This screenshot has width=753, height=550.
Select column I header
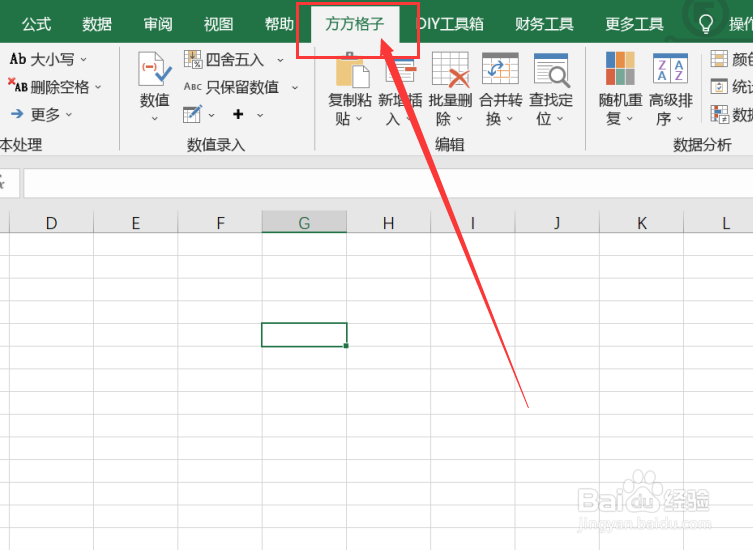click(x=473, y=223)
